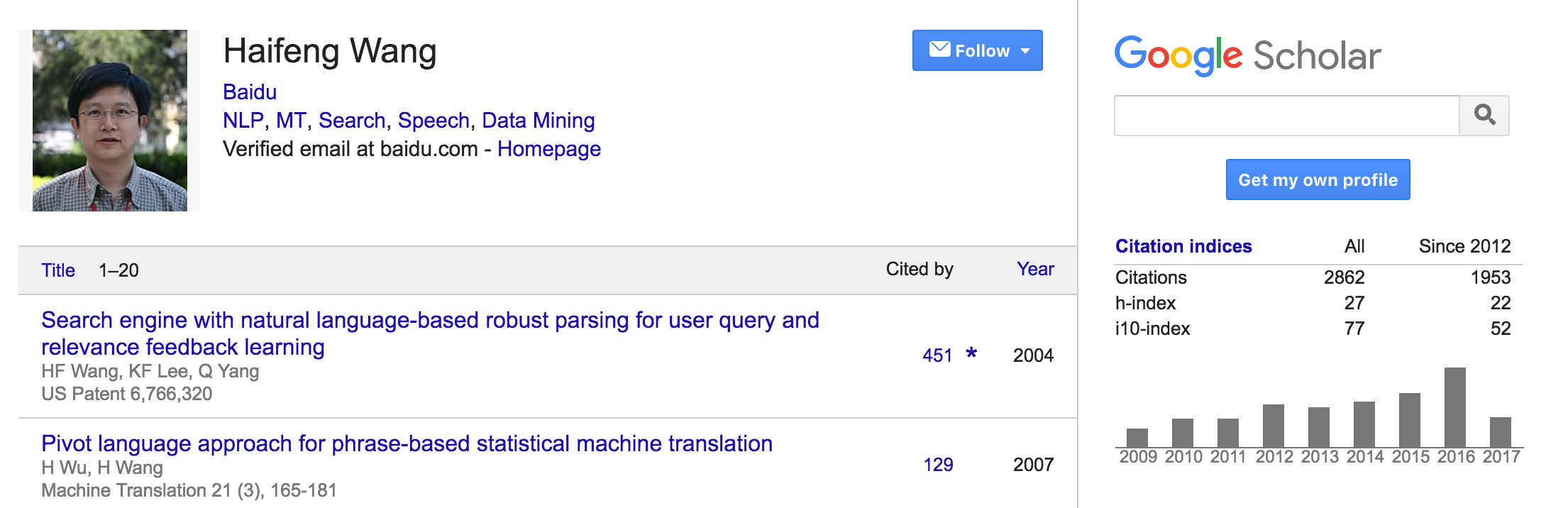Focus the Scholar search input field
This screenshot has height=508, width=1568.
pos(1286,115)
